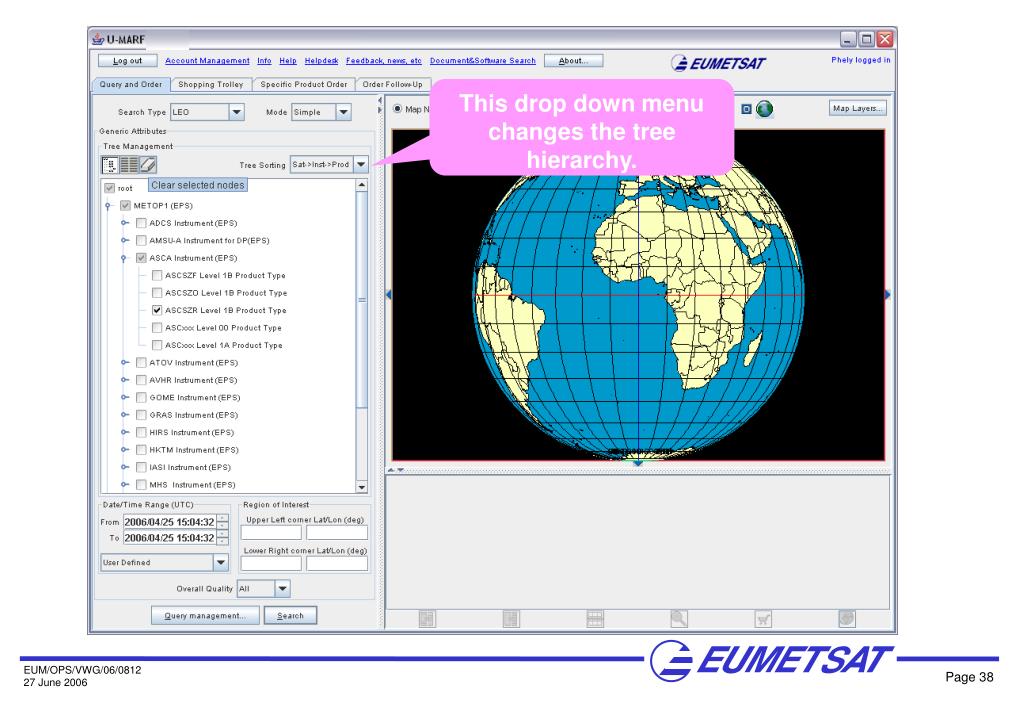1023x708 pixels.
Task: Collapse the METOP1 (EPS) tree node
Action: click(x=108, y=206)
